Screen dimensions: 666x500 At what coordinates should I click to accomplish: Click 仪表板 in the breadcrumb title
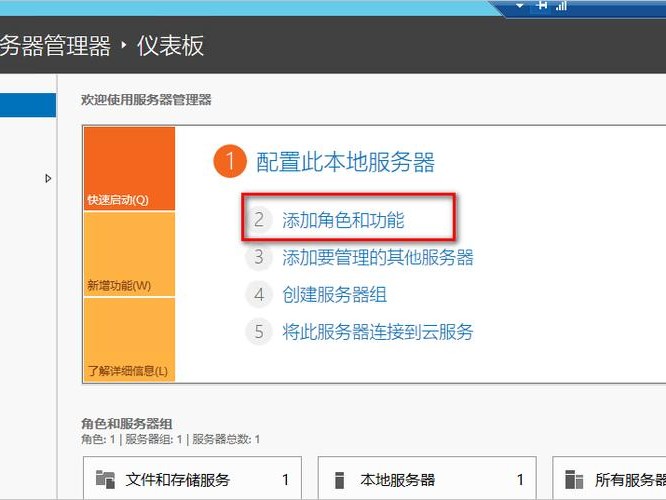click(170, 45)
